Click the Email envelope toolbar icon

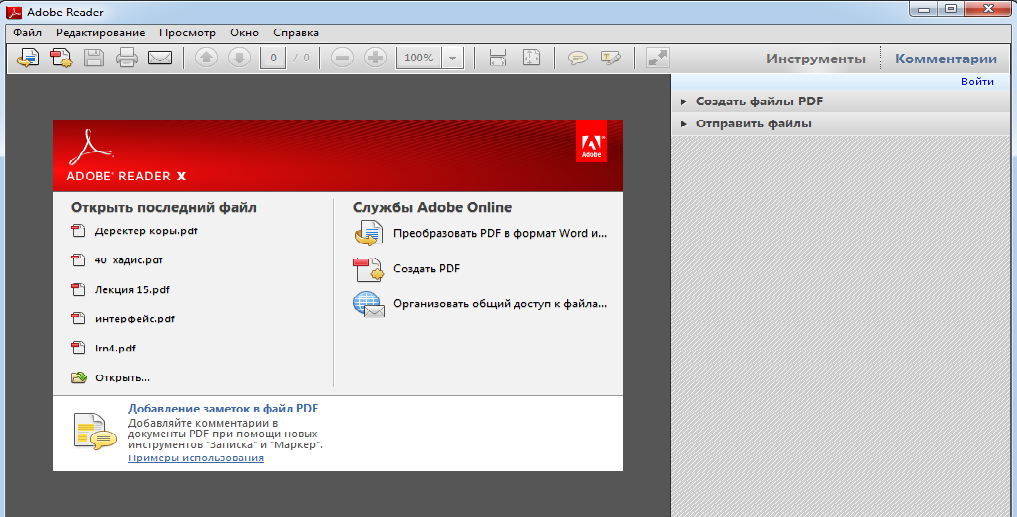coord(160,58)
